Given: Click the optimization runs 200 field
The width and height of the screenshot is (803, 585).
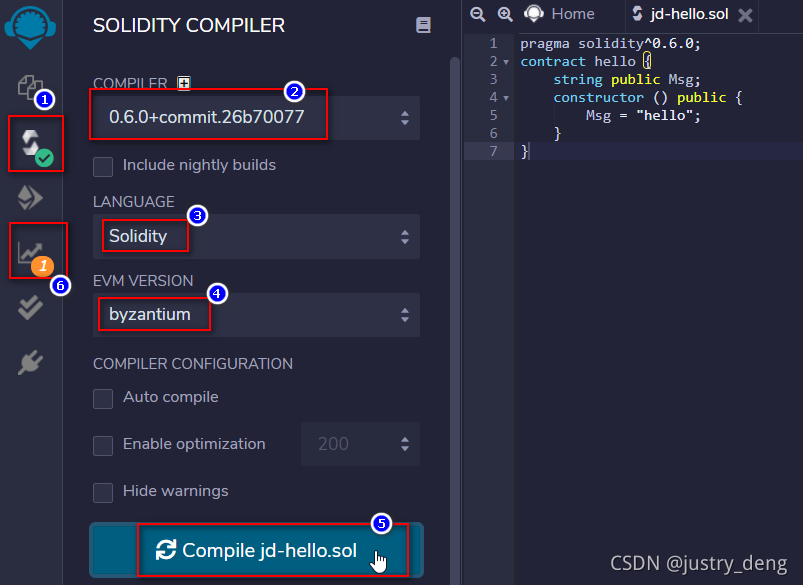Looking at the screenshot, I should click(x=361, y=444).
